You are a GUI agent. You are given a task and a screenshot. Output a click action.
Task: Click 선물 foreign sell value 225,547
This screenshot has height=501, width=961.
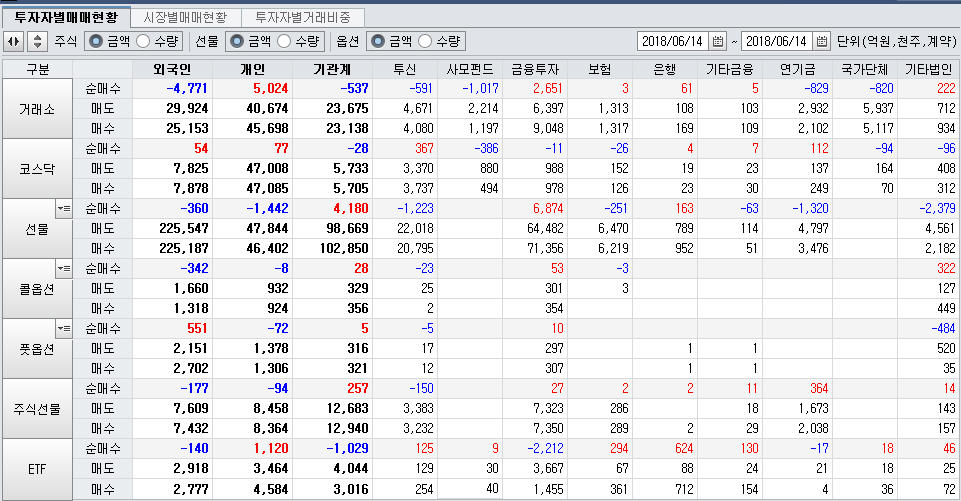pyautogui.click(x=184, y=229)
